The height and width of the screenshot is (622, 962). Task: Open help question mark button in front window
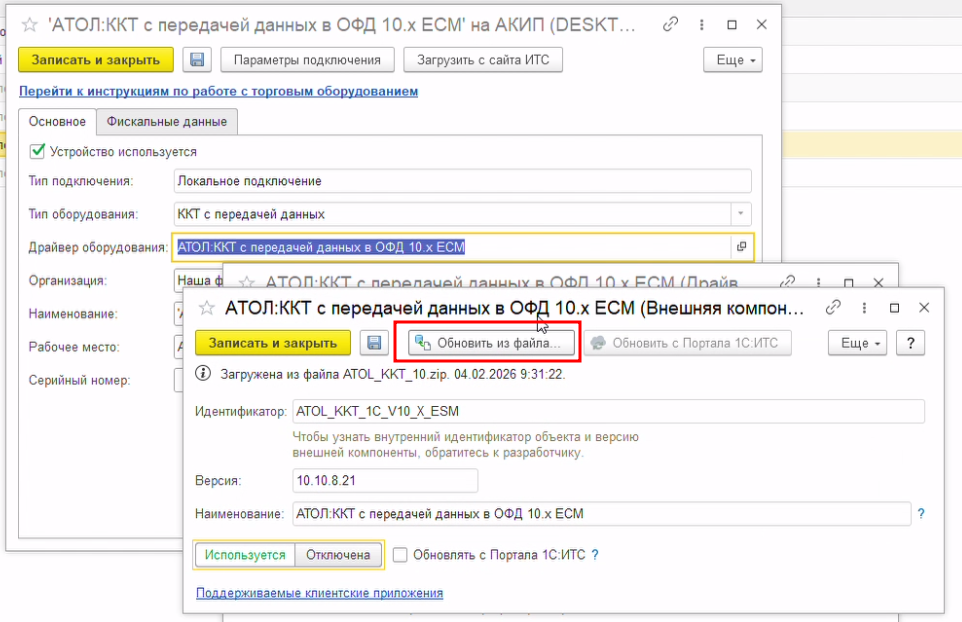pyautogui.click(x=910, y=343)
